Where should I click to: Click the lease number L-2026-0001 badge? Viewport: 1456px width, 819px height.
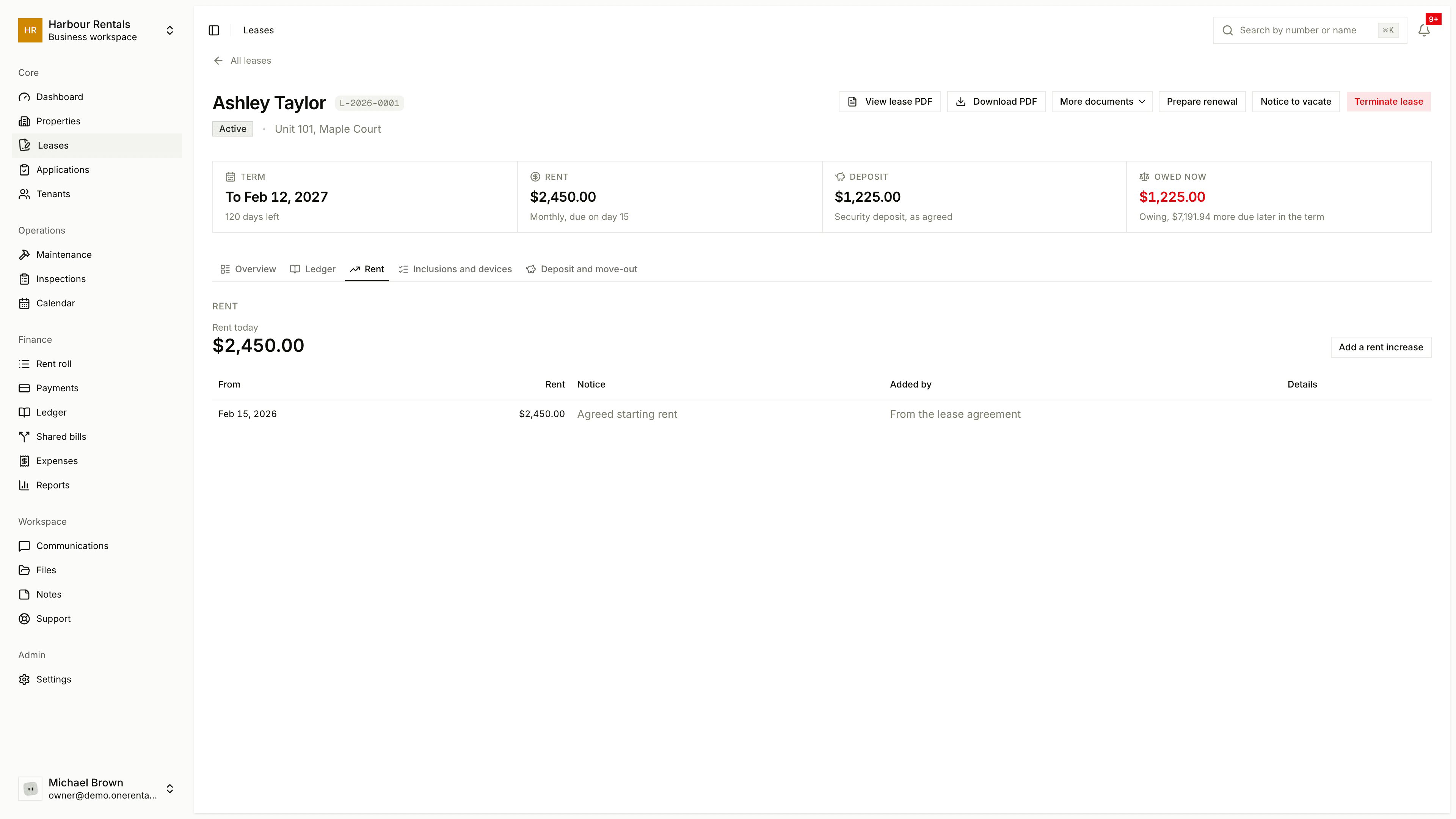[369, 104]
